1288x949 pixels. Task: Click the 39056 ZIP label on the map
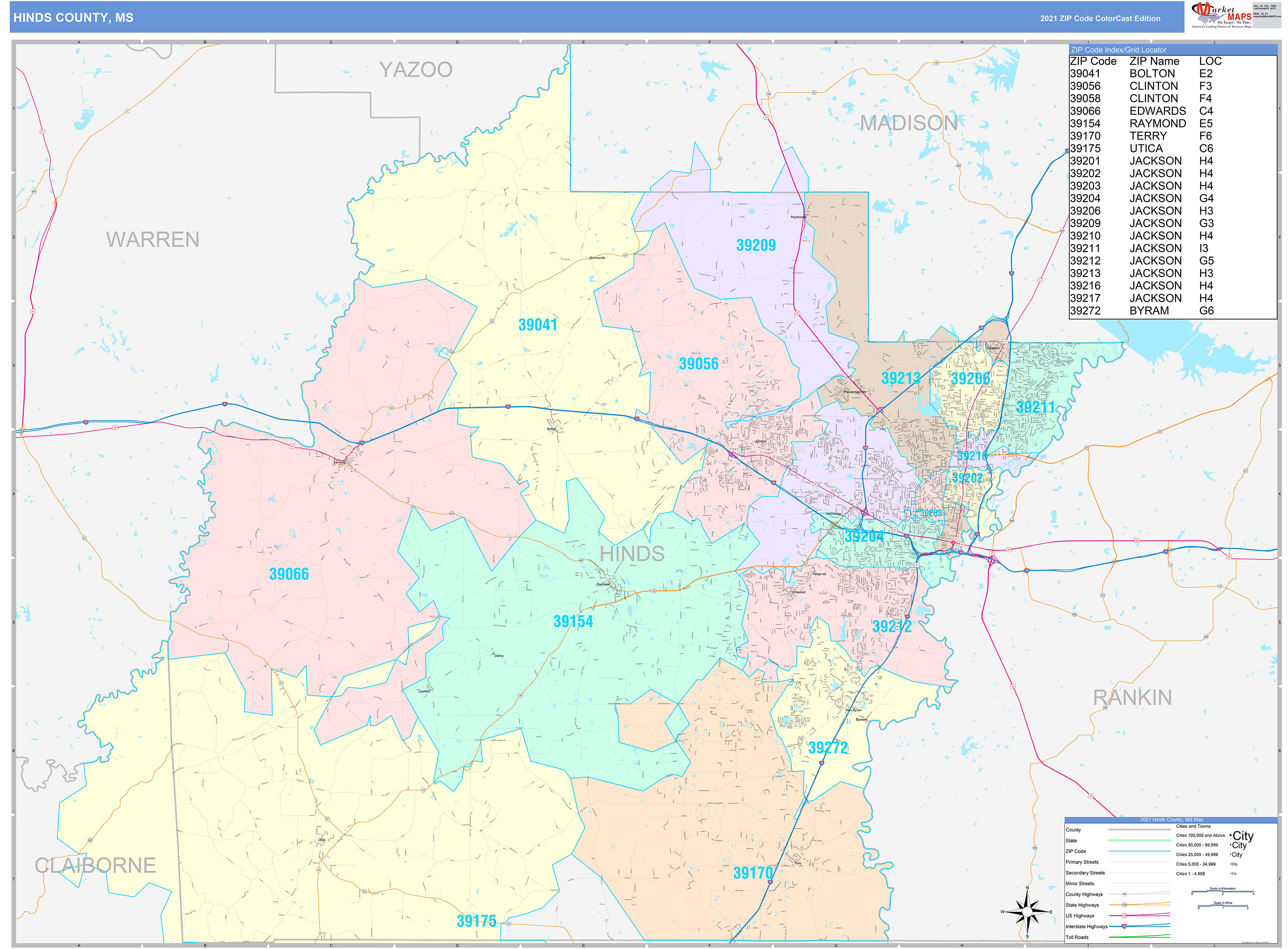click(699, 364)
